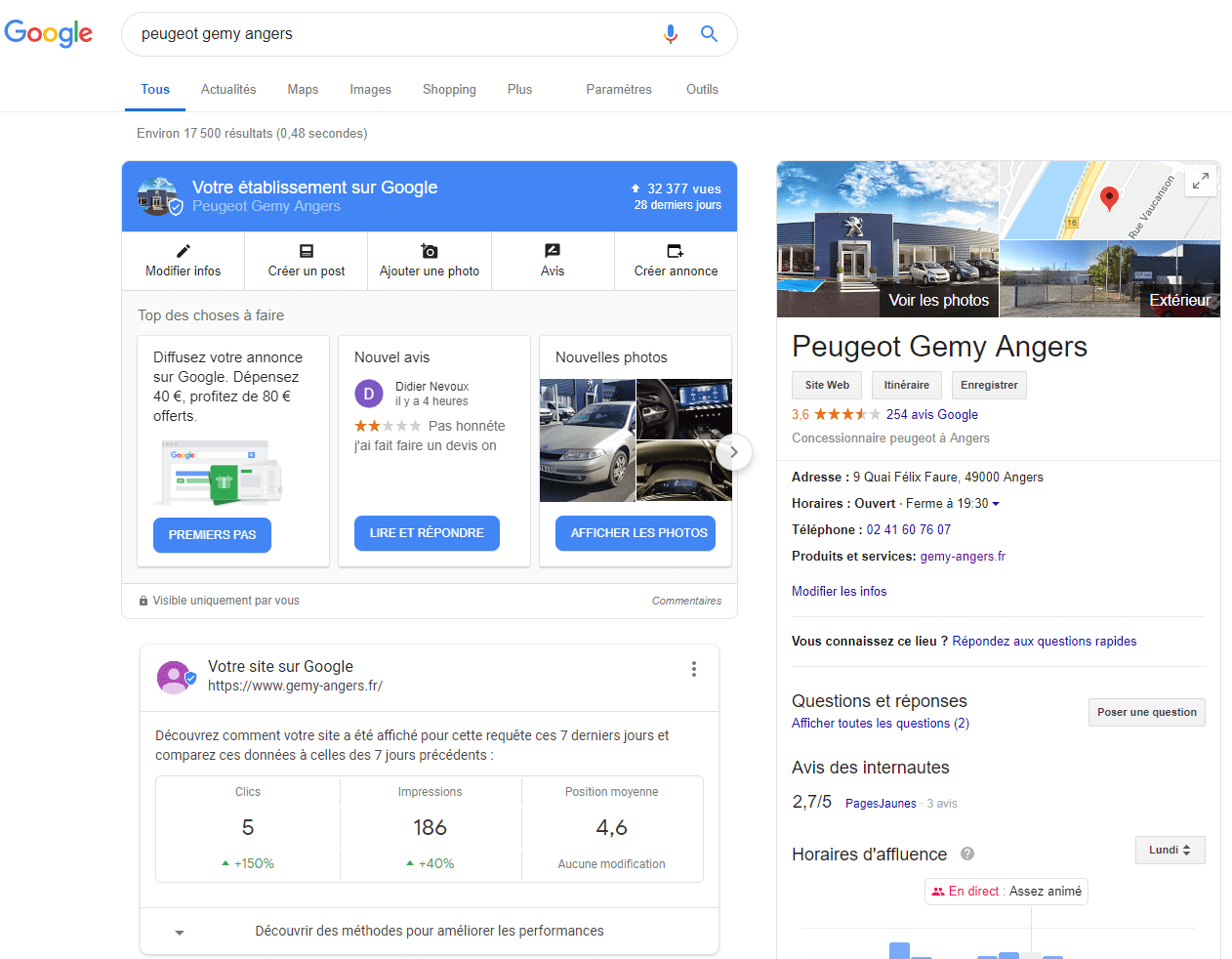Image resolution: width=1232 pixels, height=959 pixels.
Task: Open the three-dot menu on Votre site card
Action: [x=694, y=669]
